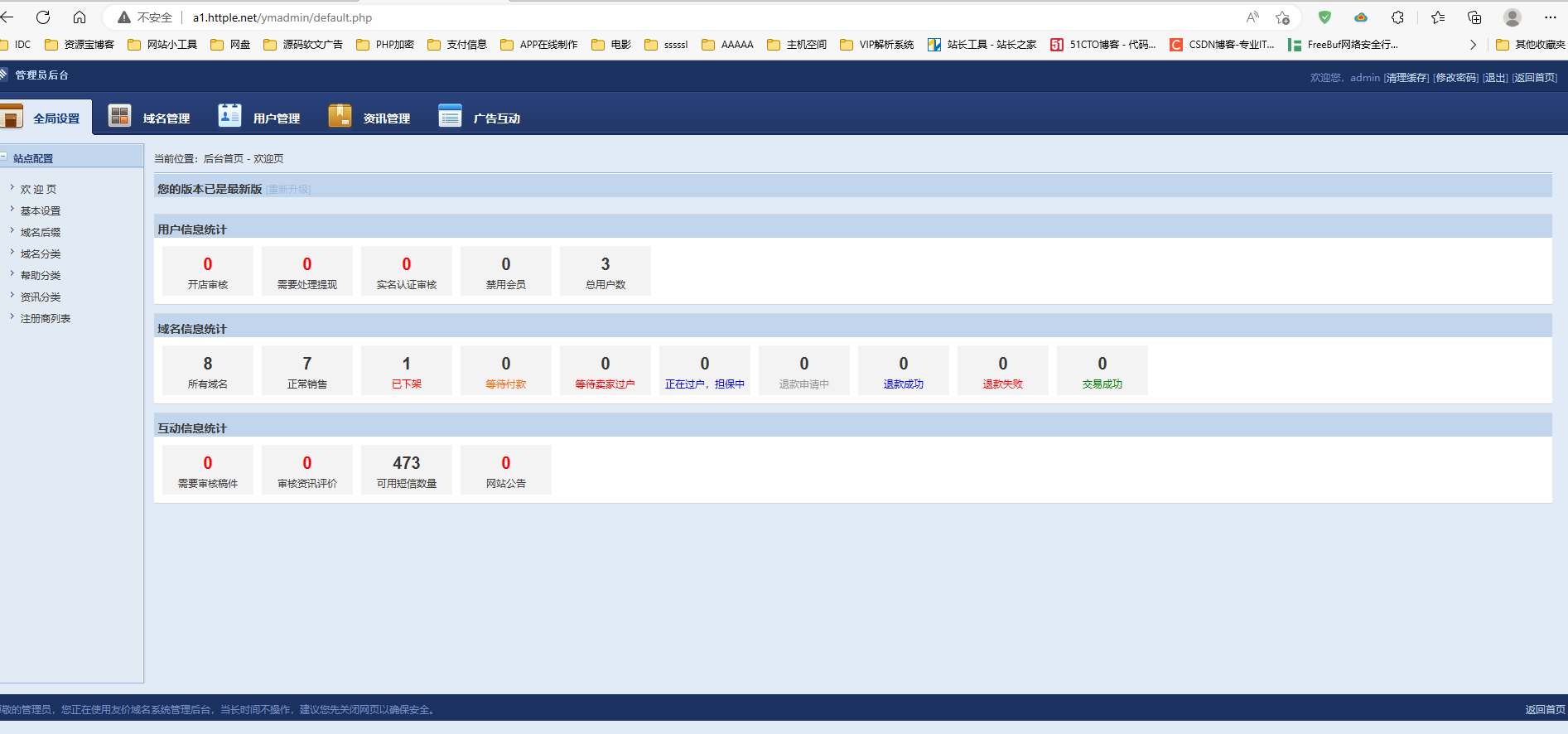Collapse the 站点配置 sidebar section
The image size is (1568, 734).
(4, 157)
